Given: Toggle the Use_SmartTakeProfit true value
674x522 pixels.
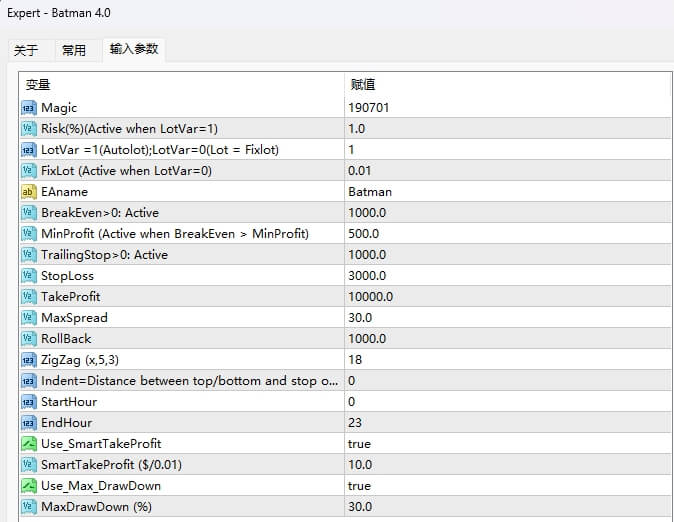Looking at the screenshot, I should [360, 444].
